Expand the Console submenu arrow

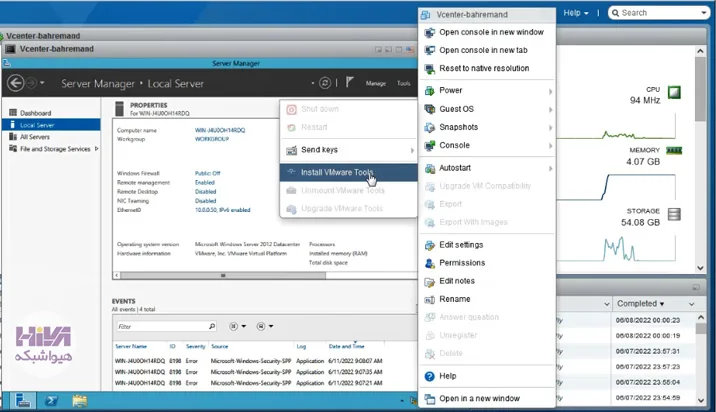(550, 146)
